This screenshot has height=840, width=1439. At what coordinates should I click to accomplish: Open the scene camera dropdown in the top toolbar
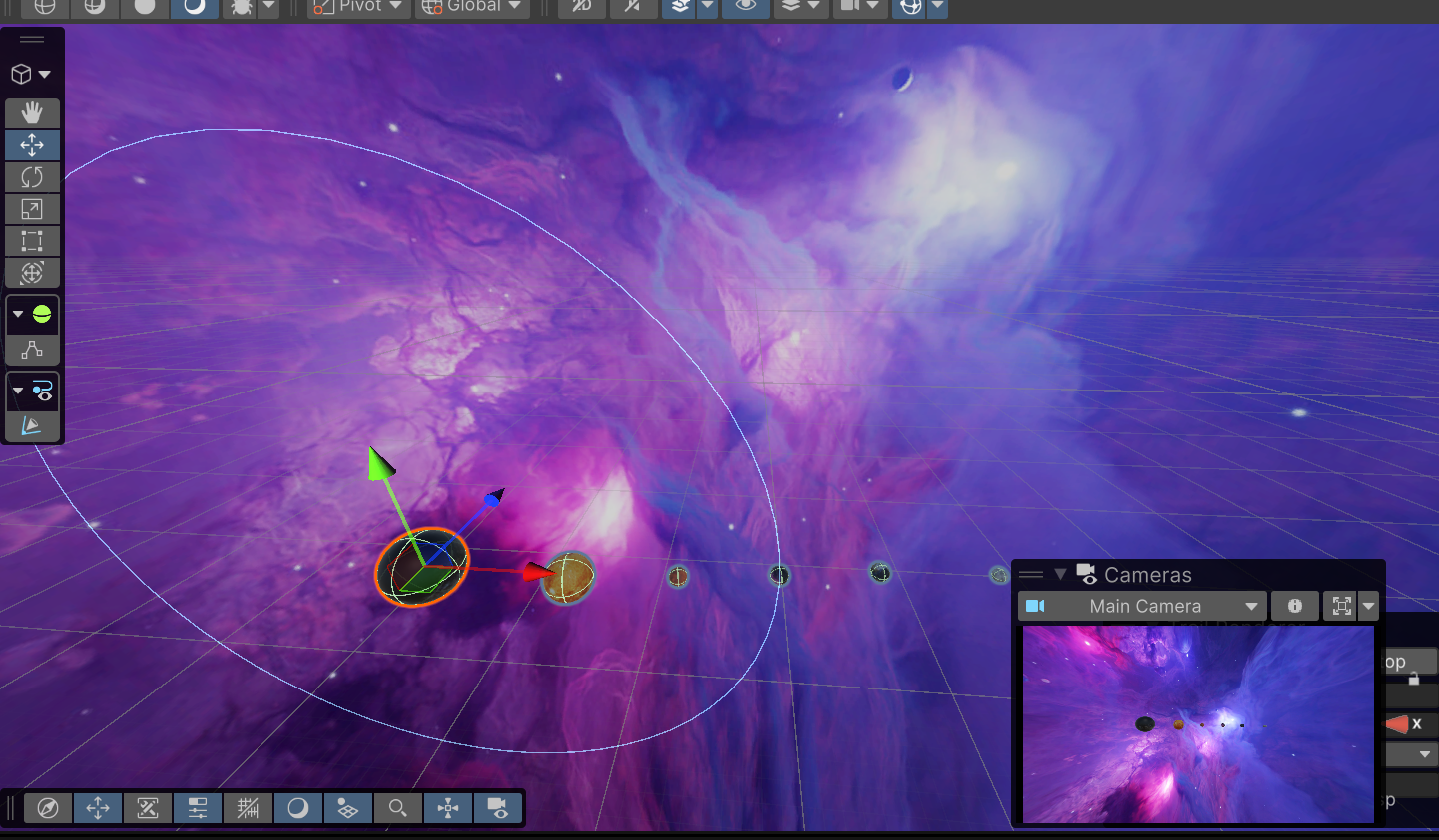pyautogui.click(x=858, y=7)
